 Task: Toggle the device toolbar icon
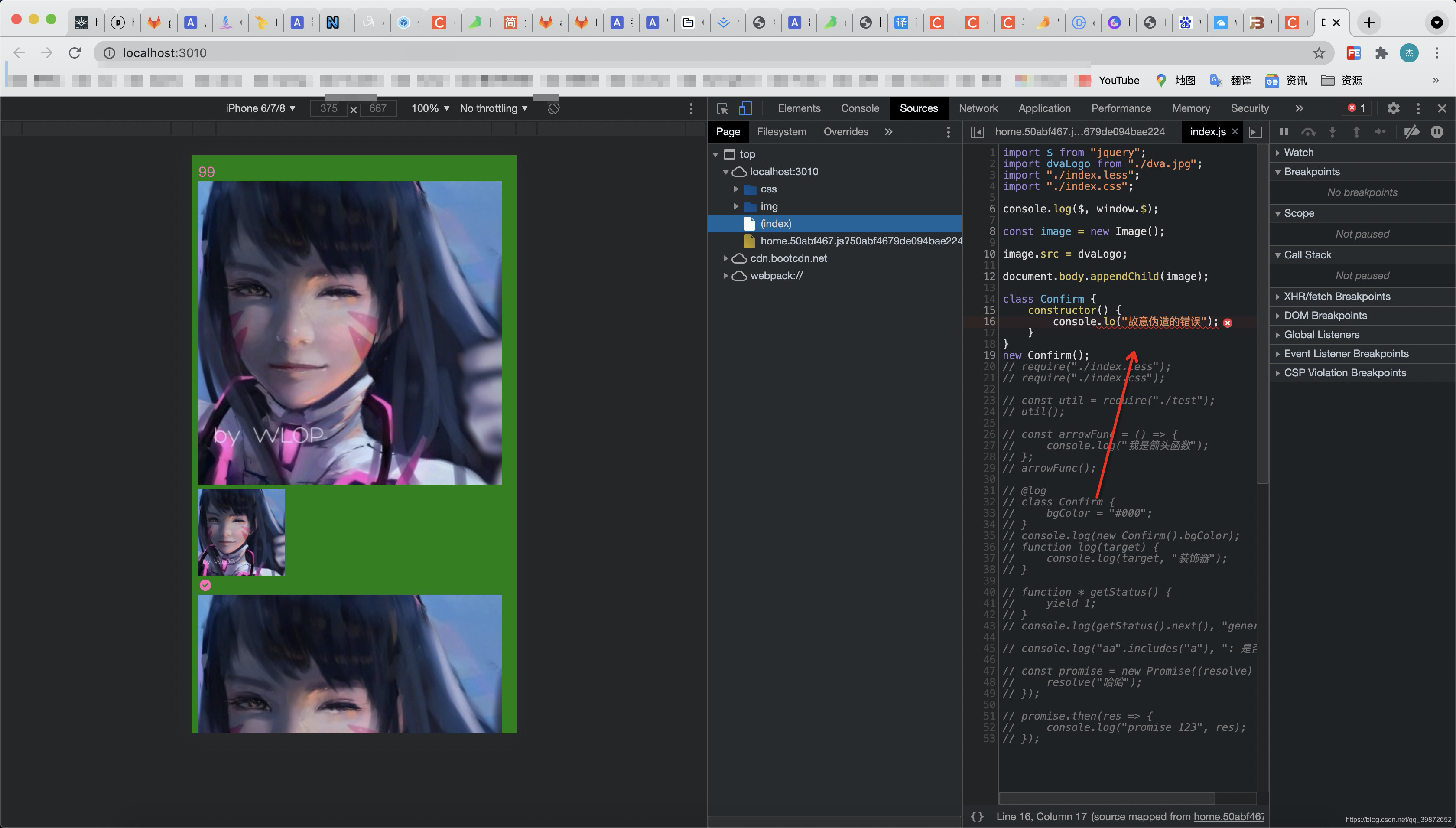click(746, 108)
